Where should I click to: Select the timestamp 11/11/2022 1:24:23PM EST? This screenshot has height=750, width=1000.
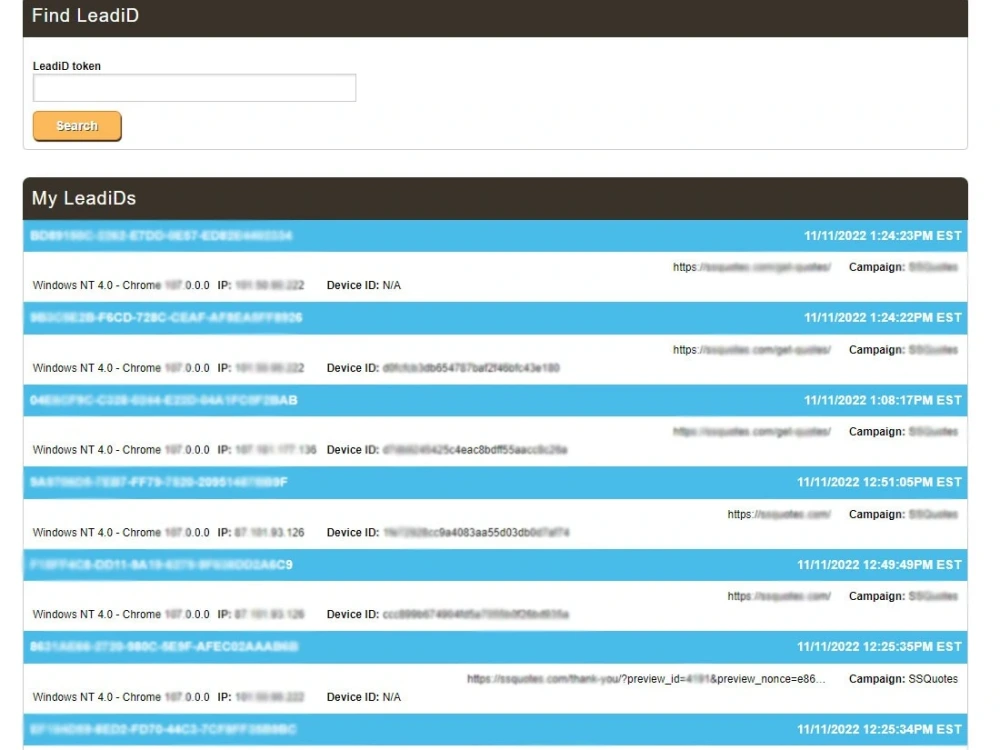pos(886,235)
